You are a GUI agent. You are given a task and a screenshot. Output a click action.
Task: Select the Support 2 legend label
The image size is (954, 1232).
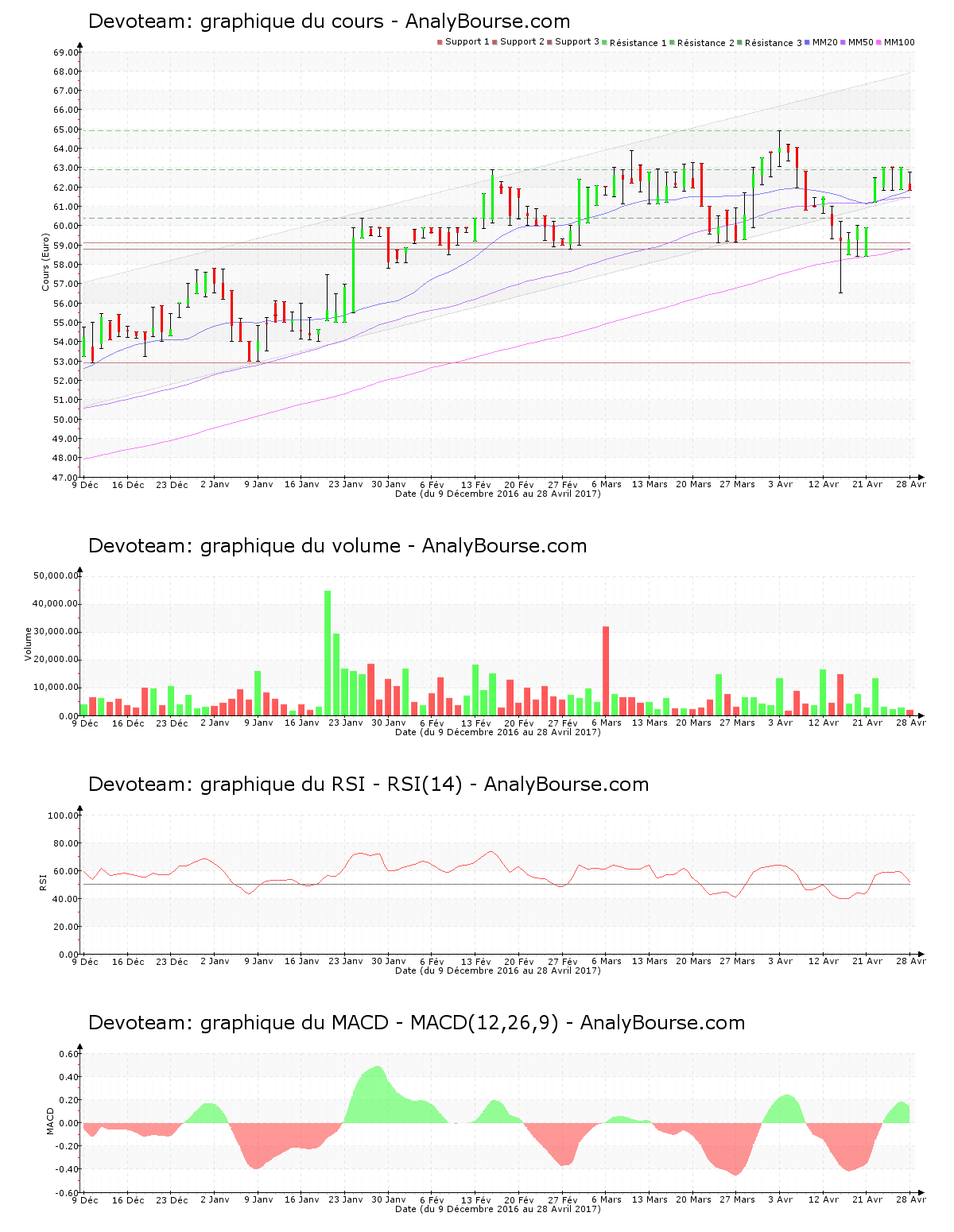click(522, 42)
